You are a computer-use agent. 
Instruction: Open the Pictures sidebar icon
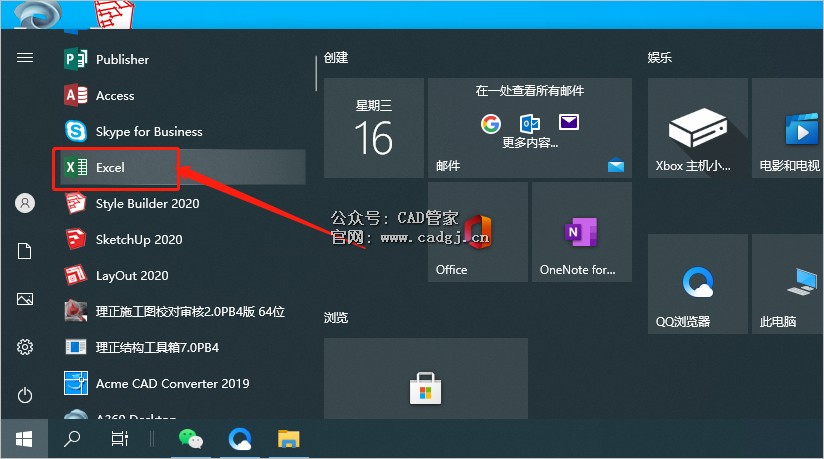click(25, 299)
